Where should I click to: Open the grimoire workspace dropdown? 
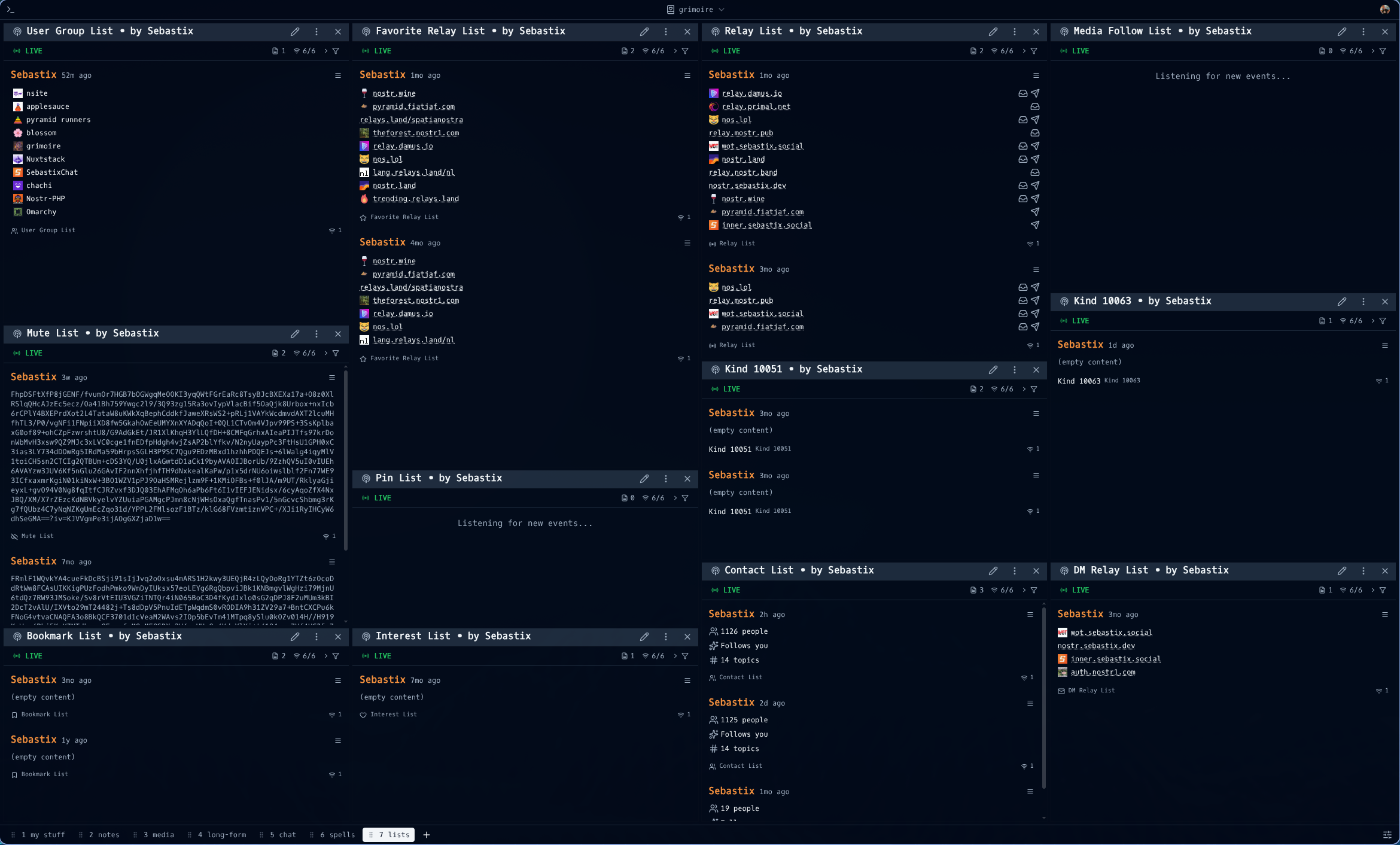click(x=695, y=10)
